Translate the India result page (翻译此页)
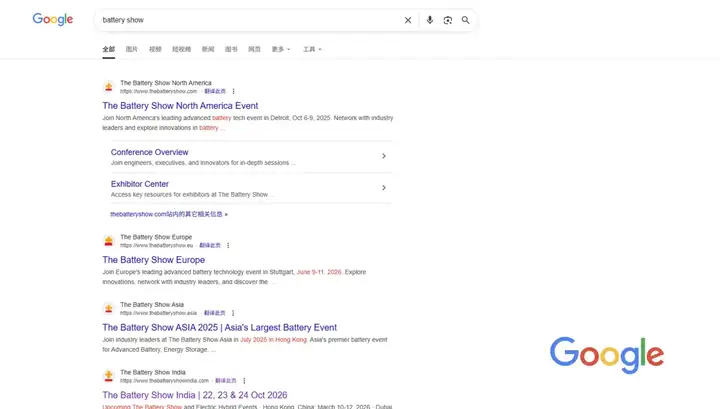 point(225,381)
